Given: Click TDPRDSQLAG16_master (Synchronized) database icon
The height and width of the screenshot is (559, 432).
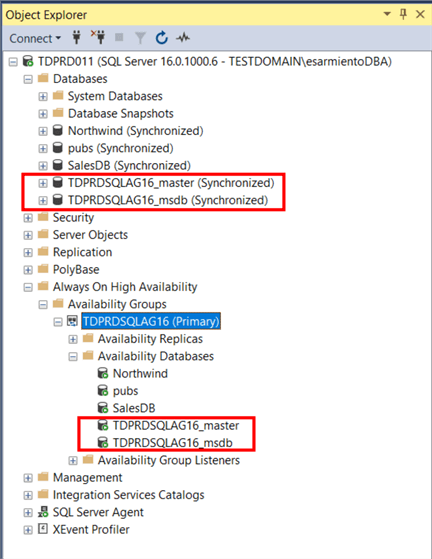Looking at the screenshot, I should point(58,182).
